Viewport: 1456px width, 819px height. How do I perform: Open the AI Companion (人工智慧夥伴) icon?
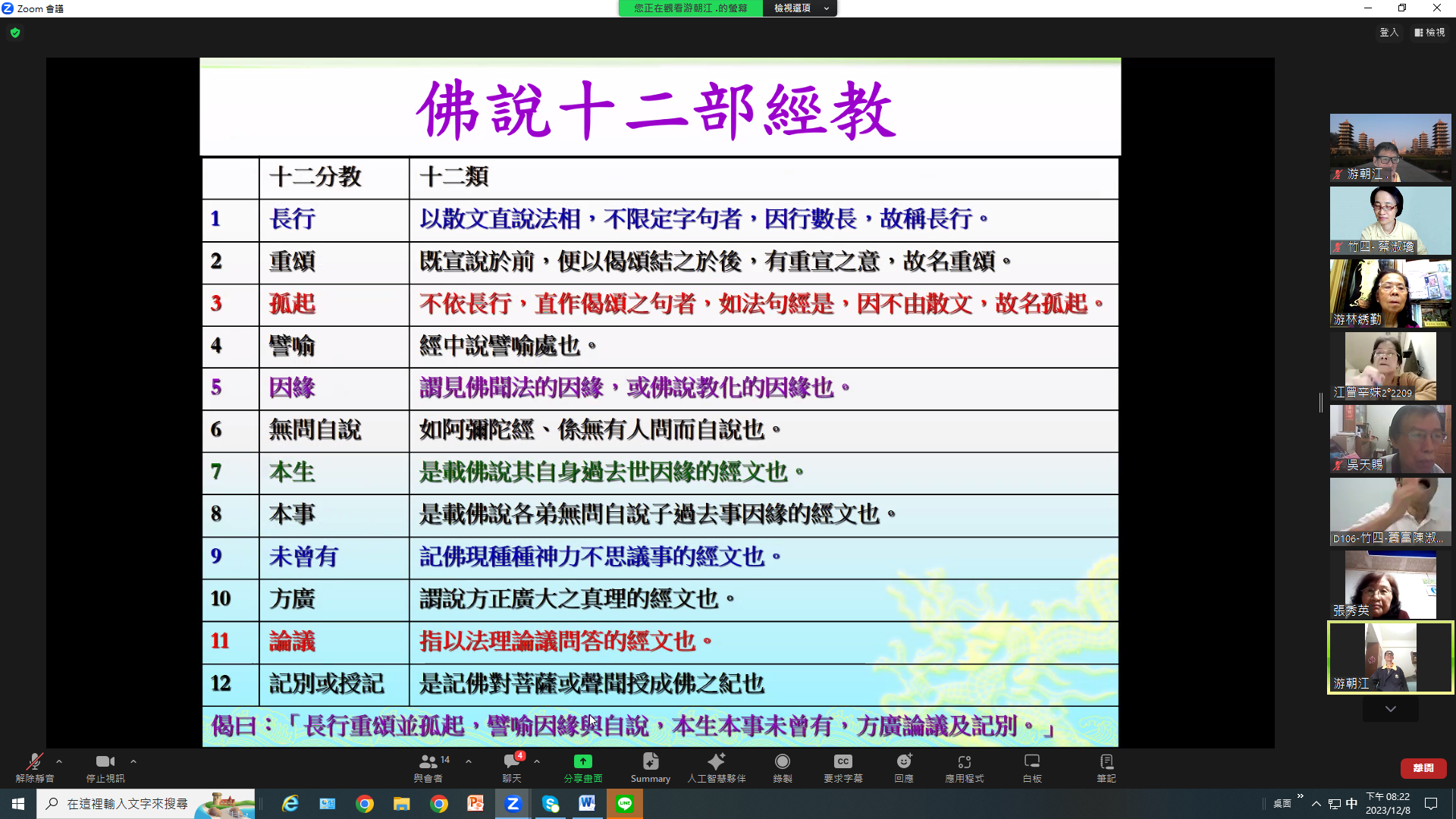pos(716,762)
